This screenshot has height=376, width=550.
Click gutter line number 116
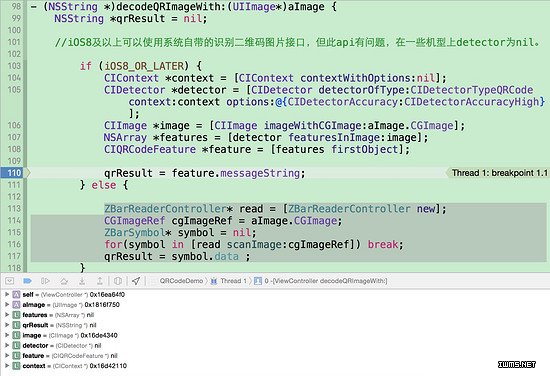point(14,244)
